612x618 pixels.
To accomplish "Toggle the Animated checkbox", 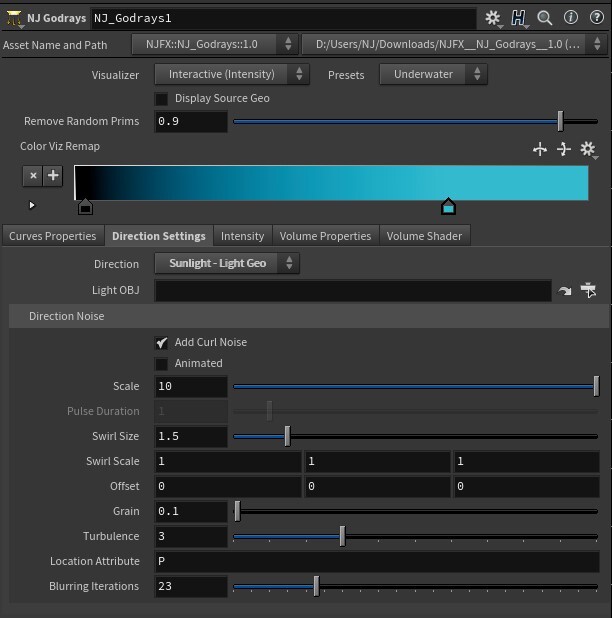I will tap(161, 364).
